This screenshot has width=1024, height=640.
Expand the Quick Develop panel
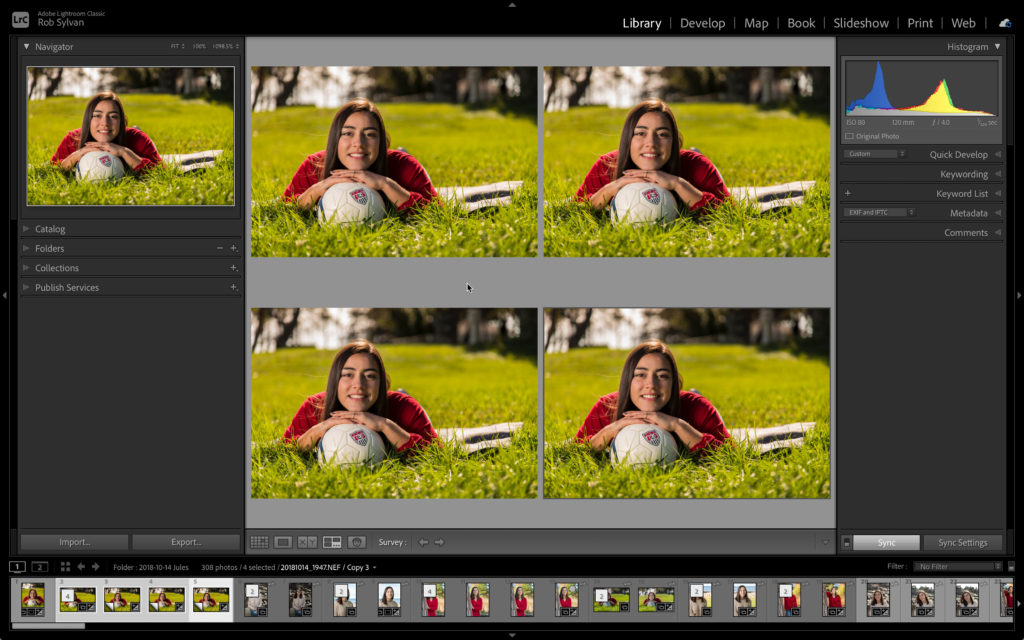pyautogui.click(x=997, y=155)
